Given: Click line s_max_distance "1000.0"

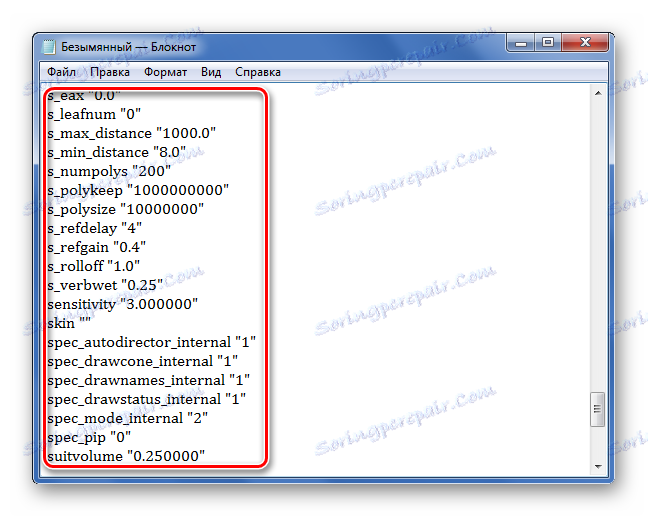Looking at the screenshot, I should pos(131,133).
